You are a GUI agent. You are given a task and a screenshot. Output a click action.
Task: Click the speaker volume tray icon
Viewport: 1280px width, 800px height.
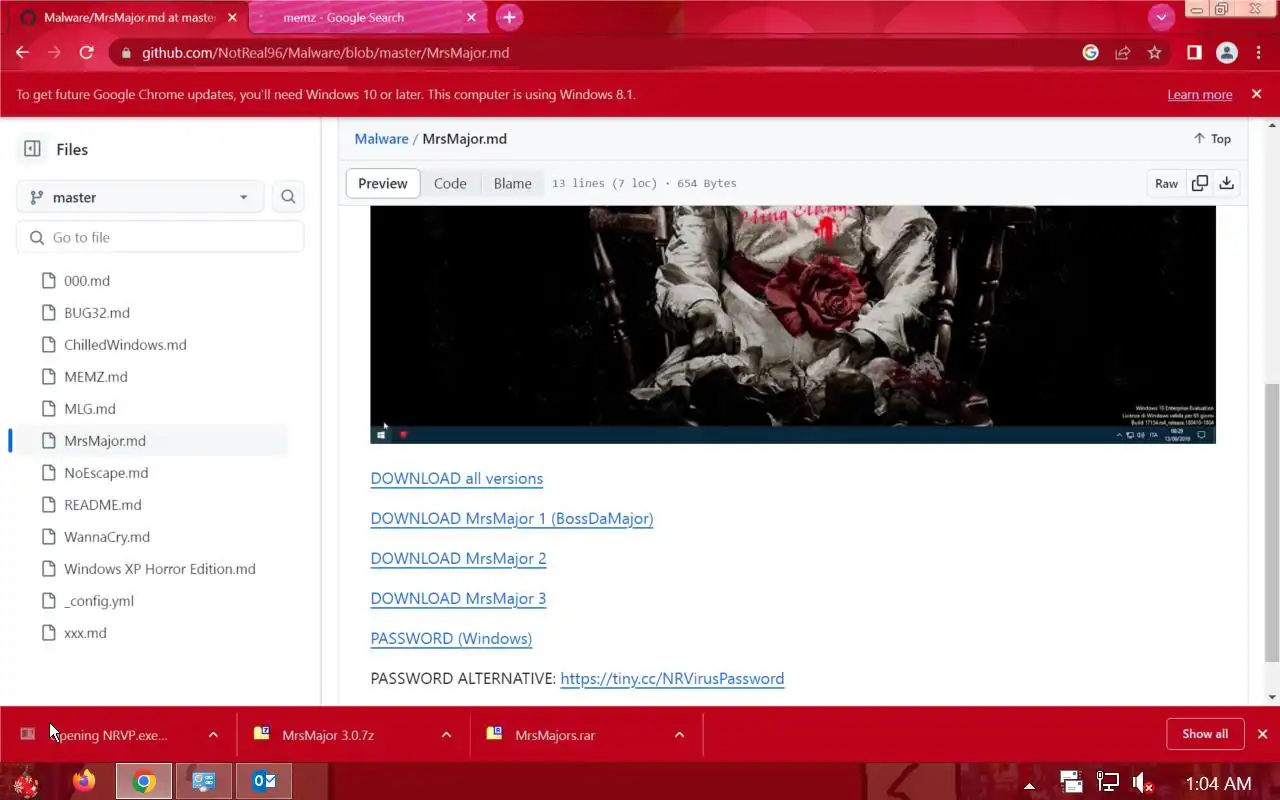[1143, 783]
